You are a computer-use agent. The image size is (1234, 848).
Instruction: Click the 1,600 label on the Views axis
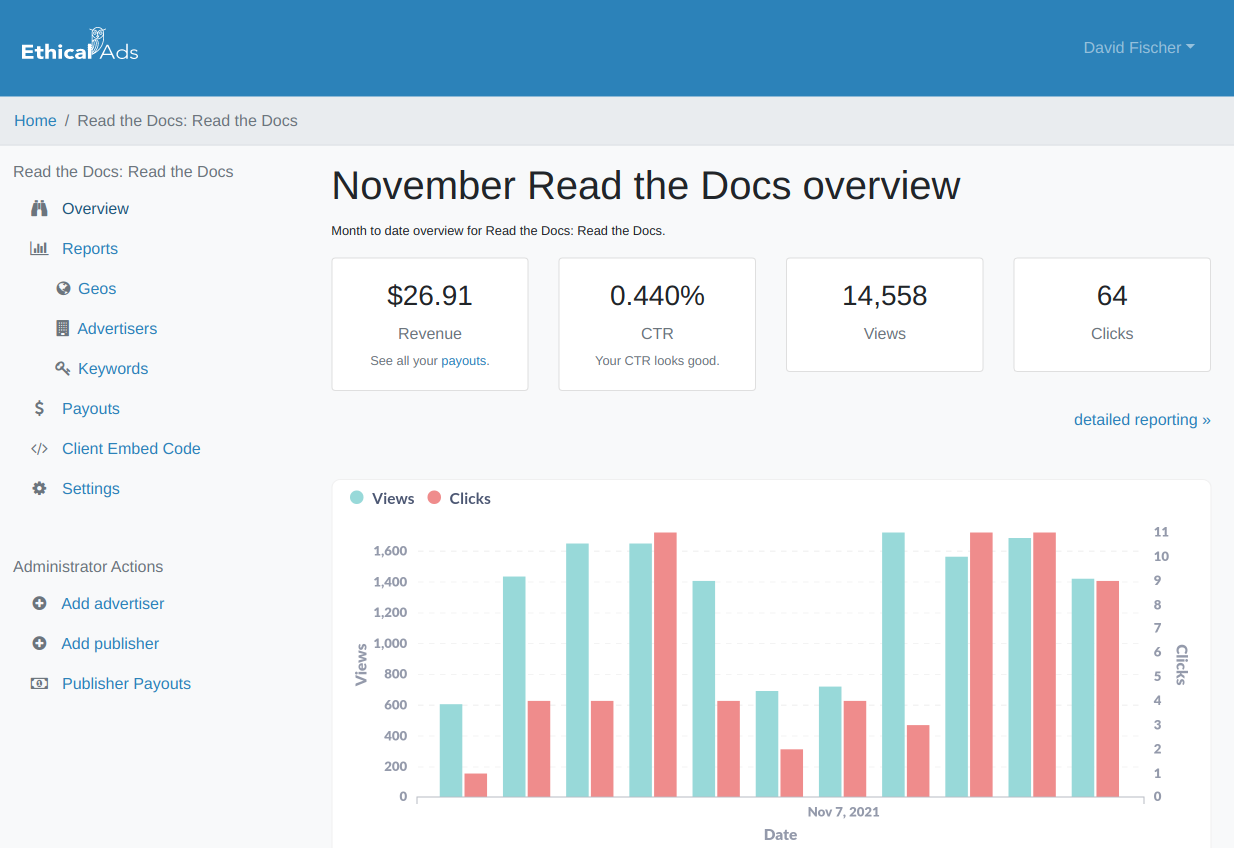390,551
